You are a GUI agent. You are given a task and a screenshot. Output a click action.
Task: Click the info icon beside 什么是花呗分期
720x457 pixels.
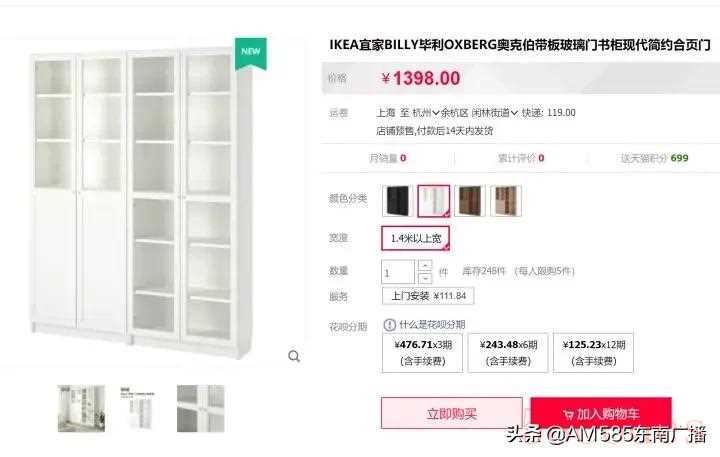click(x=389, y=325)
